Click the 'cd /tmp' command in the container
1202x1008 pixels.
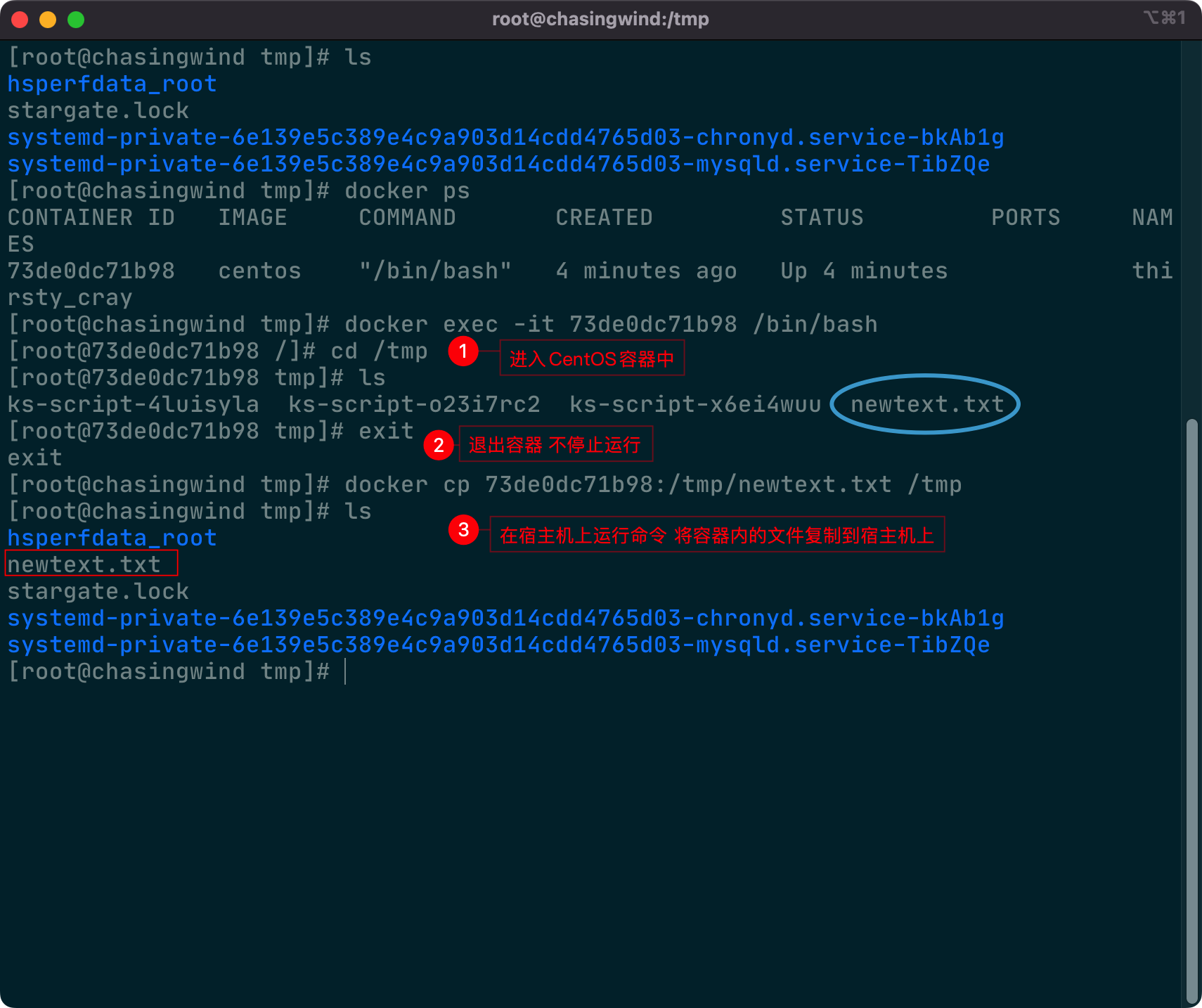pyautogui.click(x=379, y=351)
